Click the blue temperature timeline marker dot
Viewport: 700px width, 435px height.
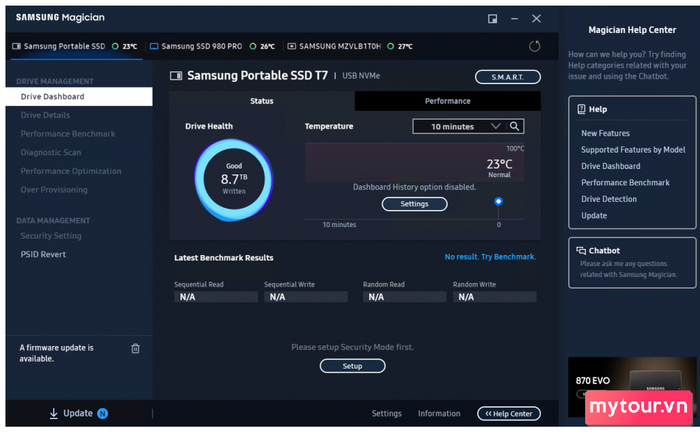[x=498, y=201]
